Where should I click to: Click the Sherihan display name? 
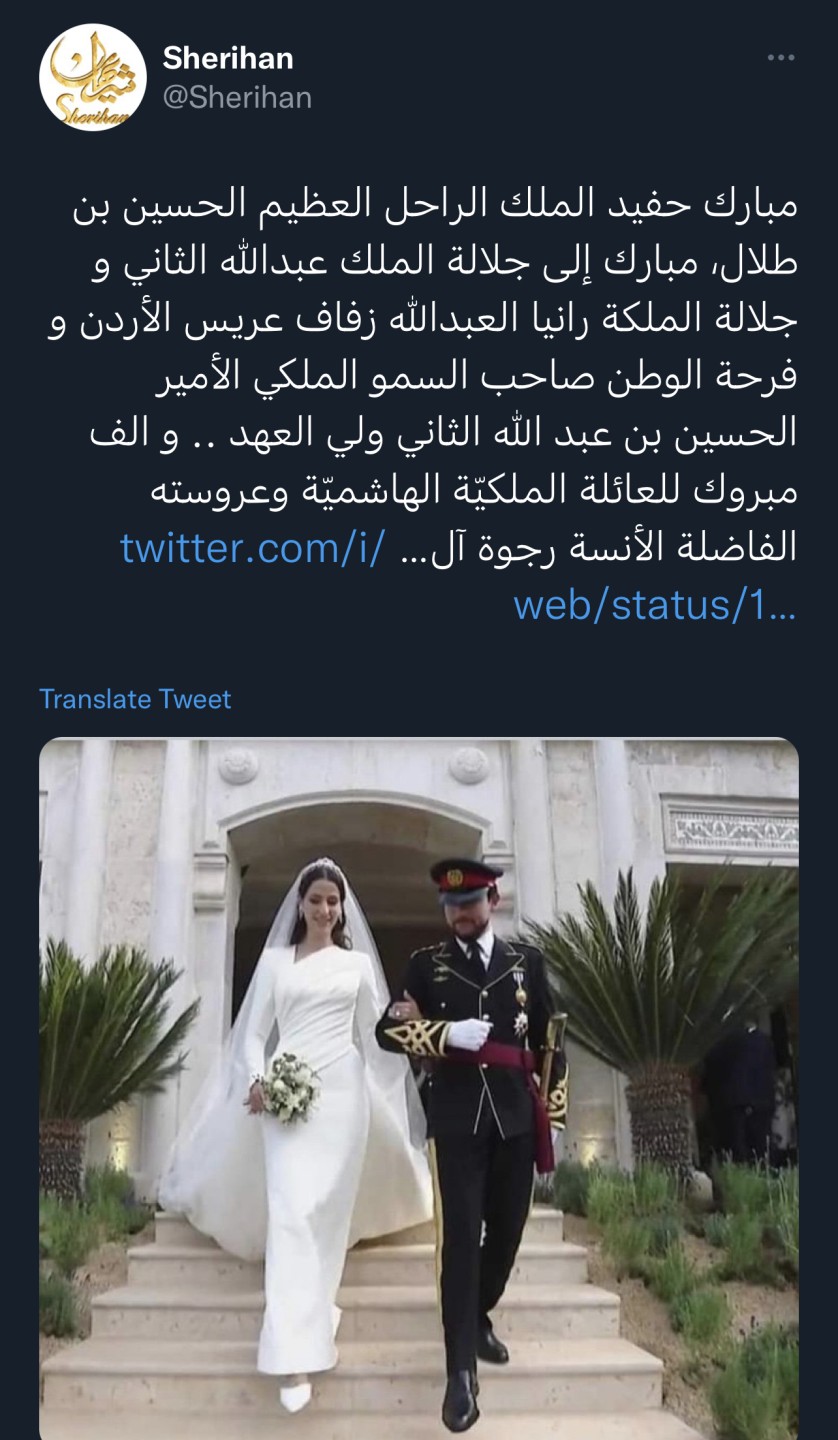[x=228, y=59]
